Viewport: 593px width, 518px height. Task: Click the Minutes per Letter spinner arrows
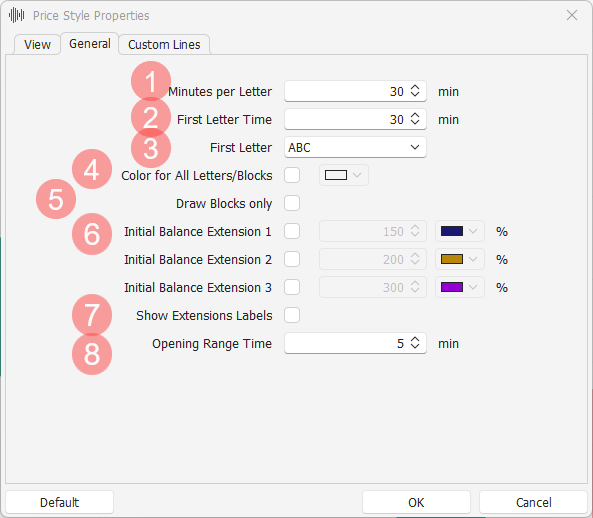tap(415, 91)
